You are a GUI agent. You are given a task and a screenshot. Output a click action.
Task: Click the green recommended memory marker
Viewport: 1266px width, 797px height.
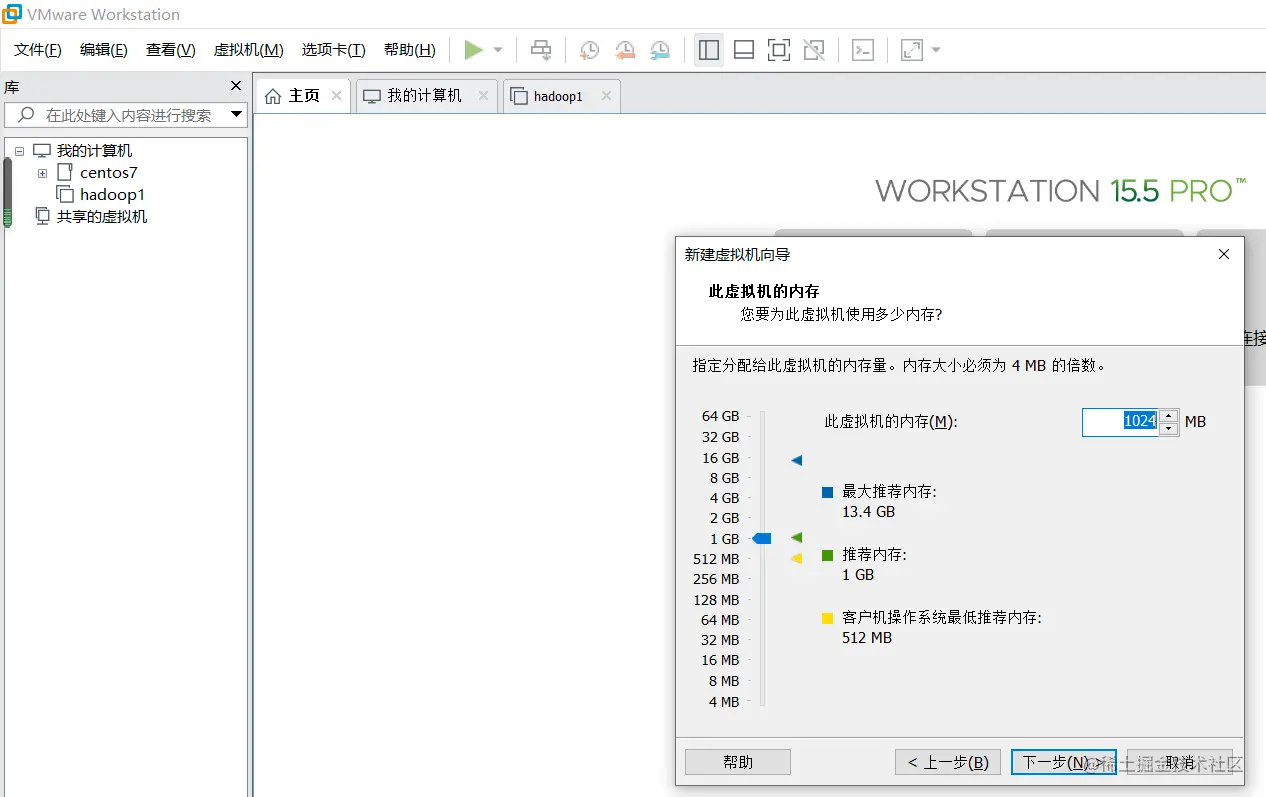[797, 538]
